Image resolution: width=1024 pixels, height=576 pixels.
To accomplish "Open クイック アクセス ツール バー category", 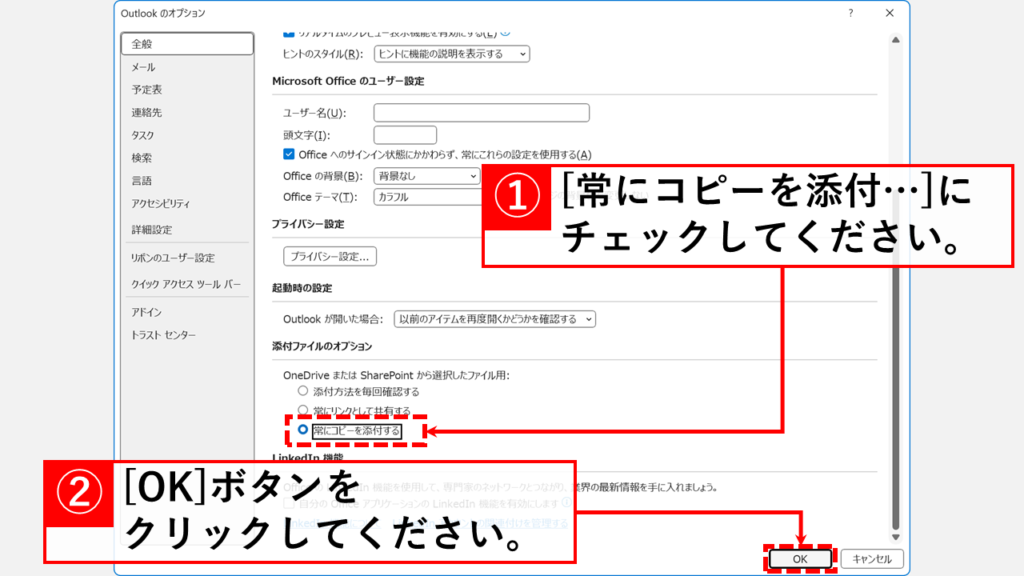I will [x=186, y=284].
